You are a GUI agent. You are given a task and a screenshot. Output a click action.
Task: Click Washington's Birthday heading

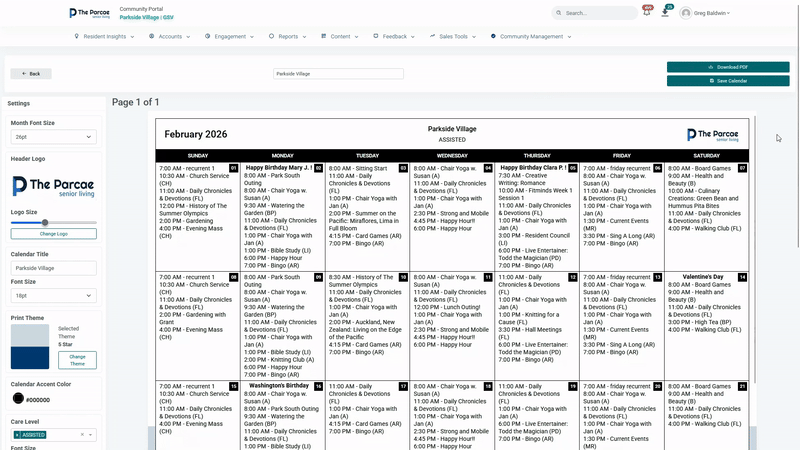click(279, 386)
